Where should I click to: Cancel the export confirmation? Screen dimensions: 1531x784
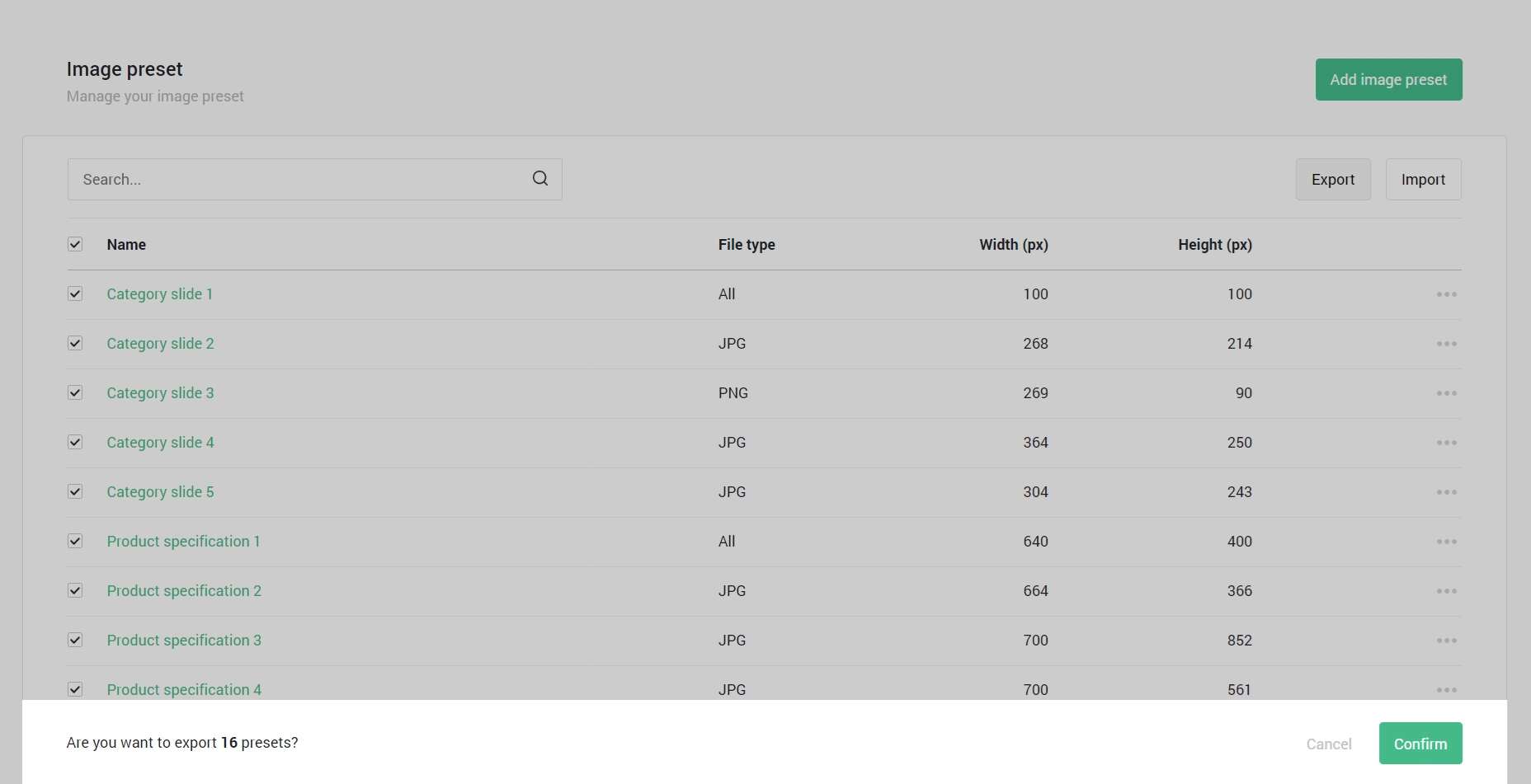pyautogui.click(x=1328, y=744)
